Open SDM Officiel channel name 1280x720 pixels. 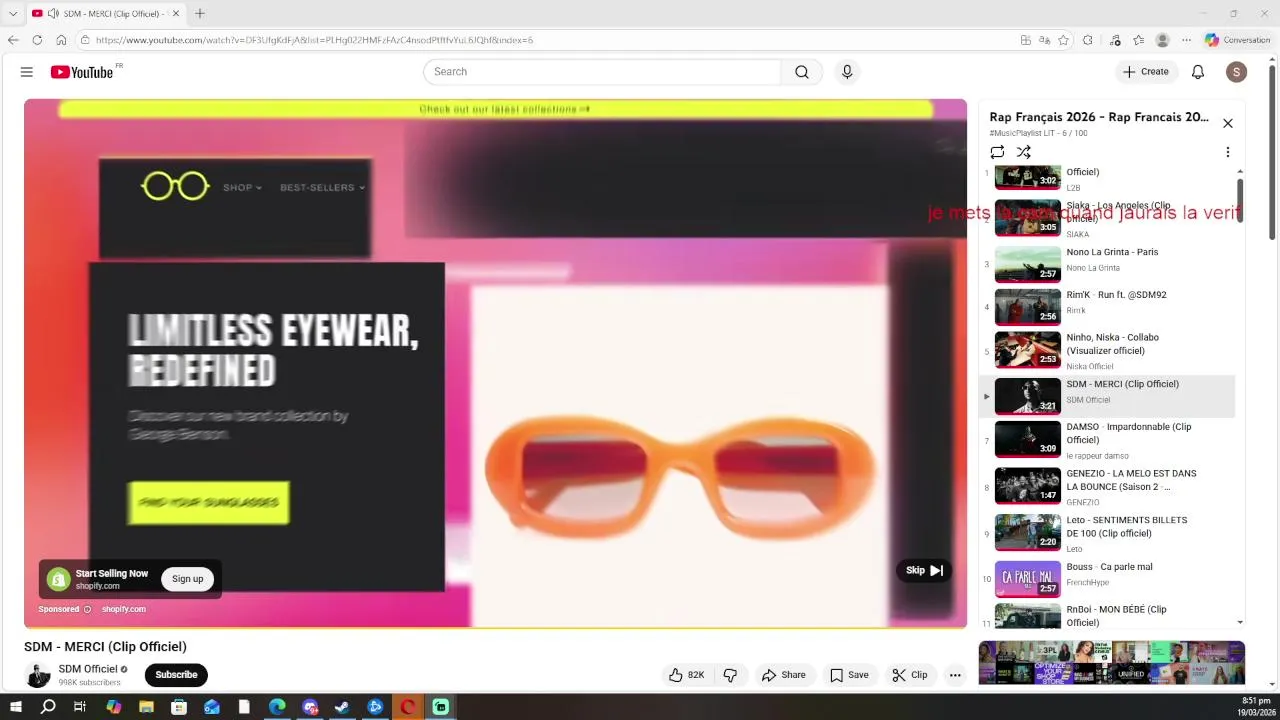pos(87,669)
